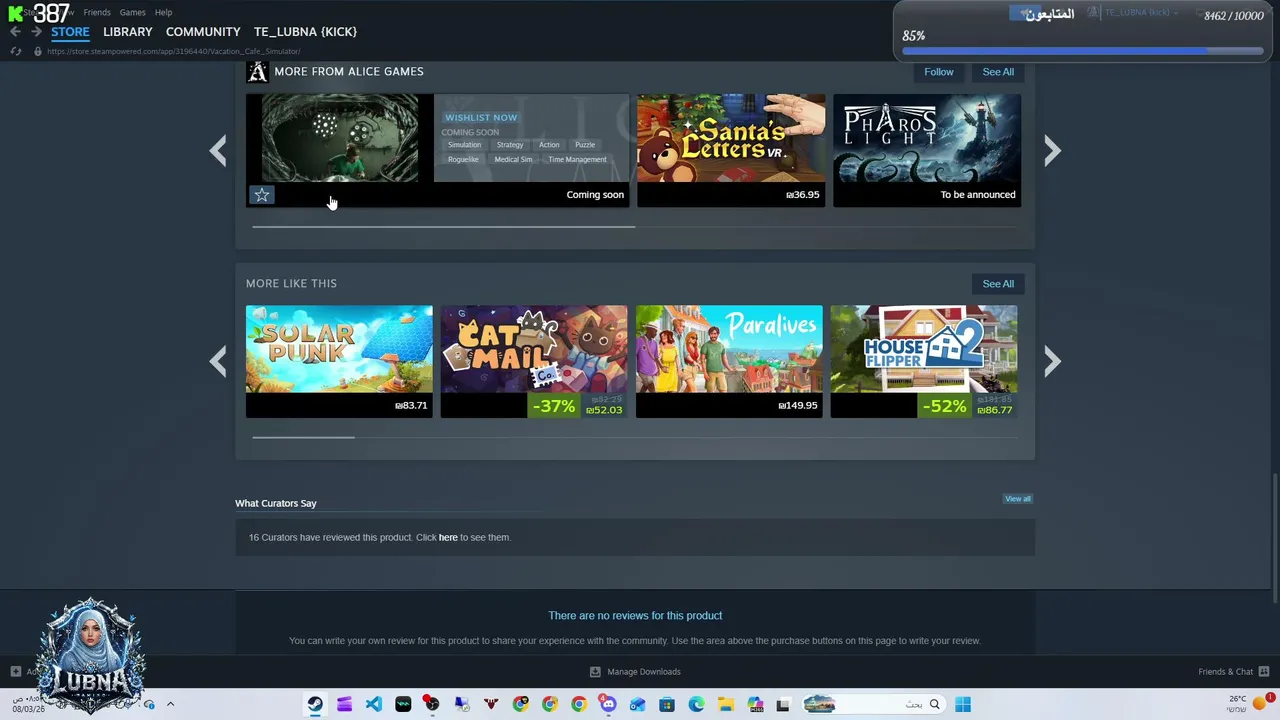The width and height of the screenshot is (1280, 720).
Task: Click the Alice Games developer logo
Action: click(x=257, y=72)
